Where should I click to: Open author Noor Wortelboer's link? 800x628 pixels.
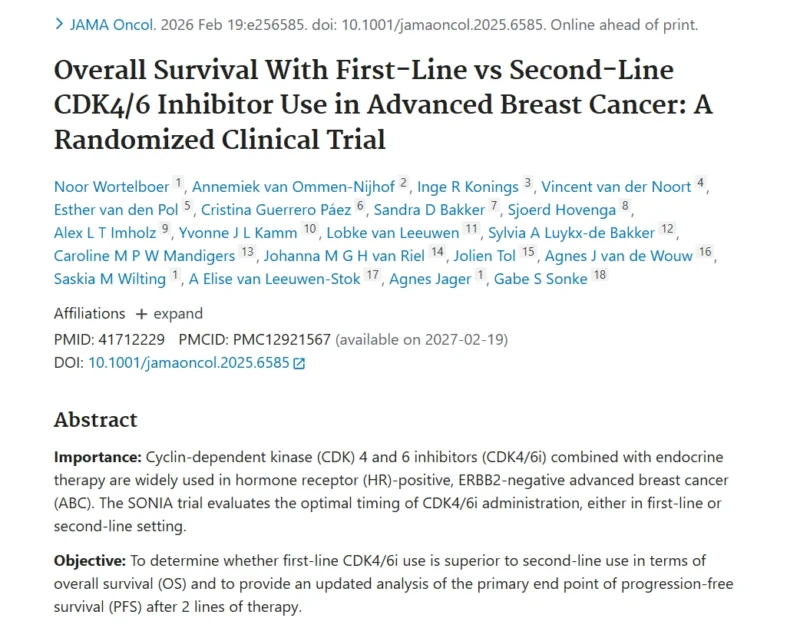tap(111, 186)
